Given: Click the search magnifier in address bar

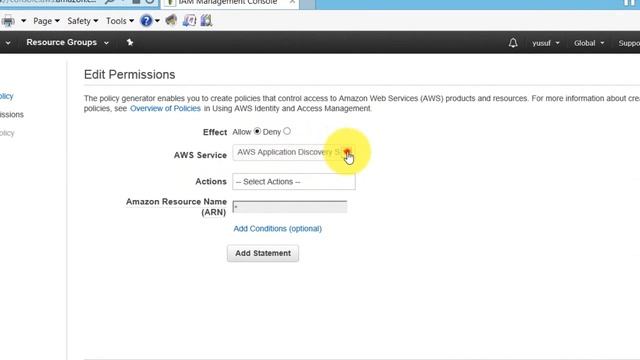Looking at the screenshot, I should click(110, 2).
